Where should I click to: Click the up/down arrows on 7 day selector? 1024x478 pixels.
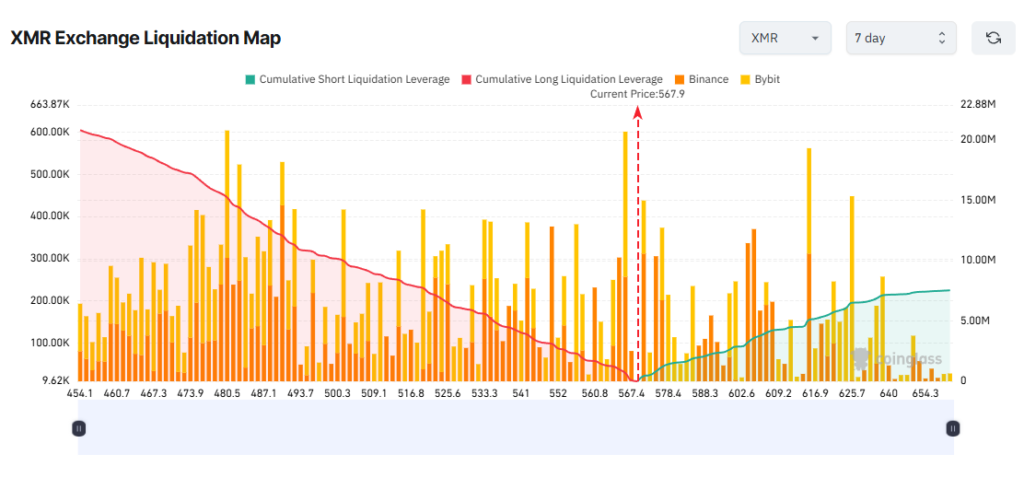point(942,38)
